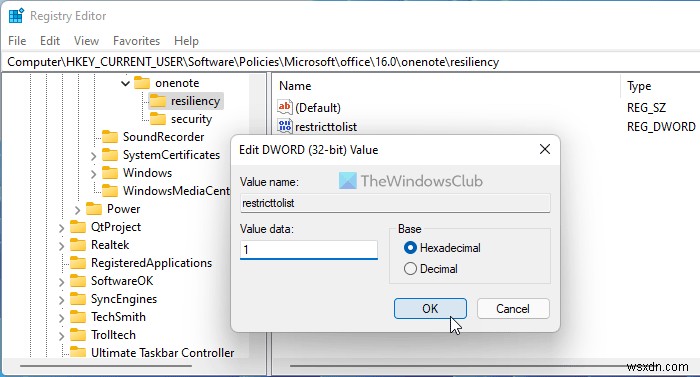Open the File menu

17,41
